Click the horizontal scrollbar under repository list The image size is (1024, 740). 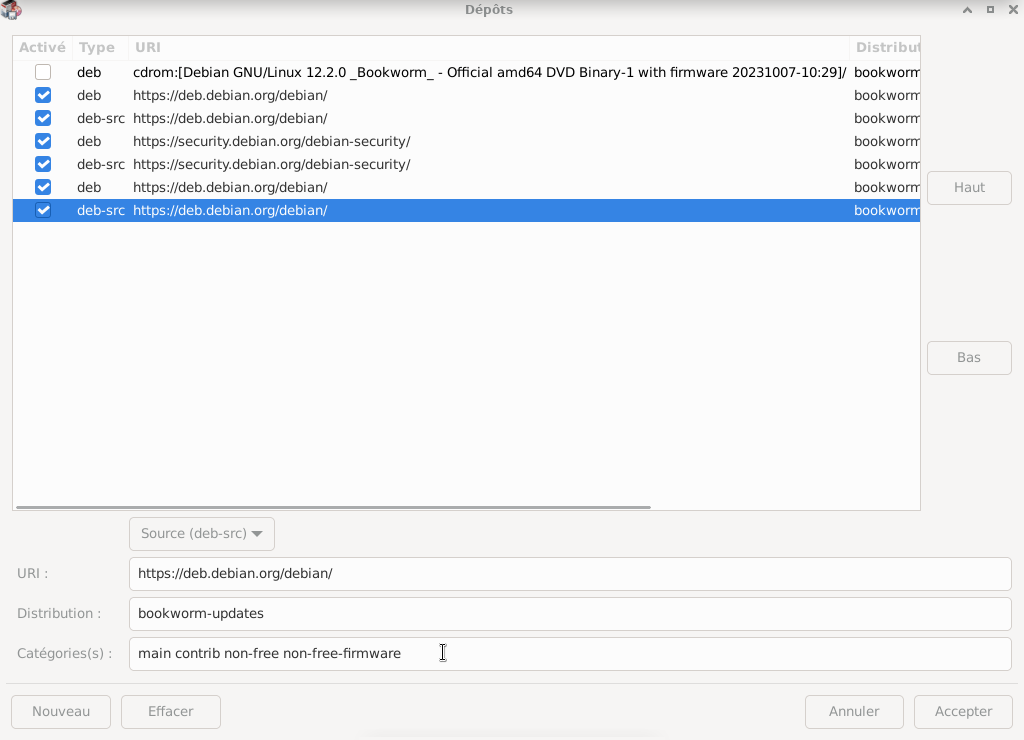coord(333,507)
